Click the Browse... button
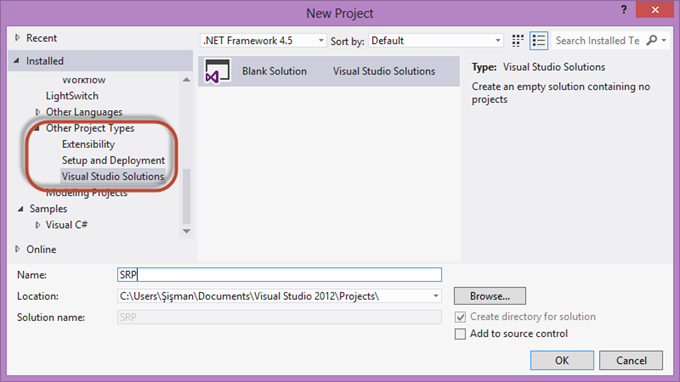 click(x=490, y=296)
